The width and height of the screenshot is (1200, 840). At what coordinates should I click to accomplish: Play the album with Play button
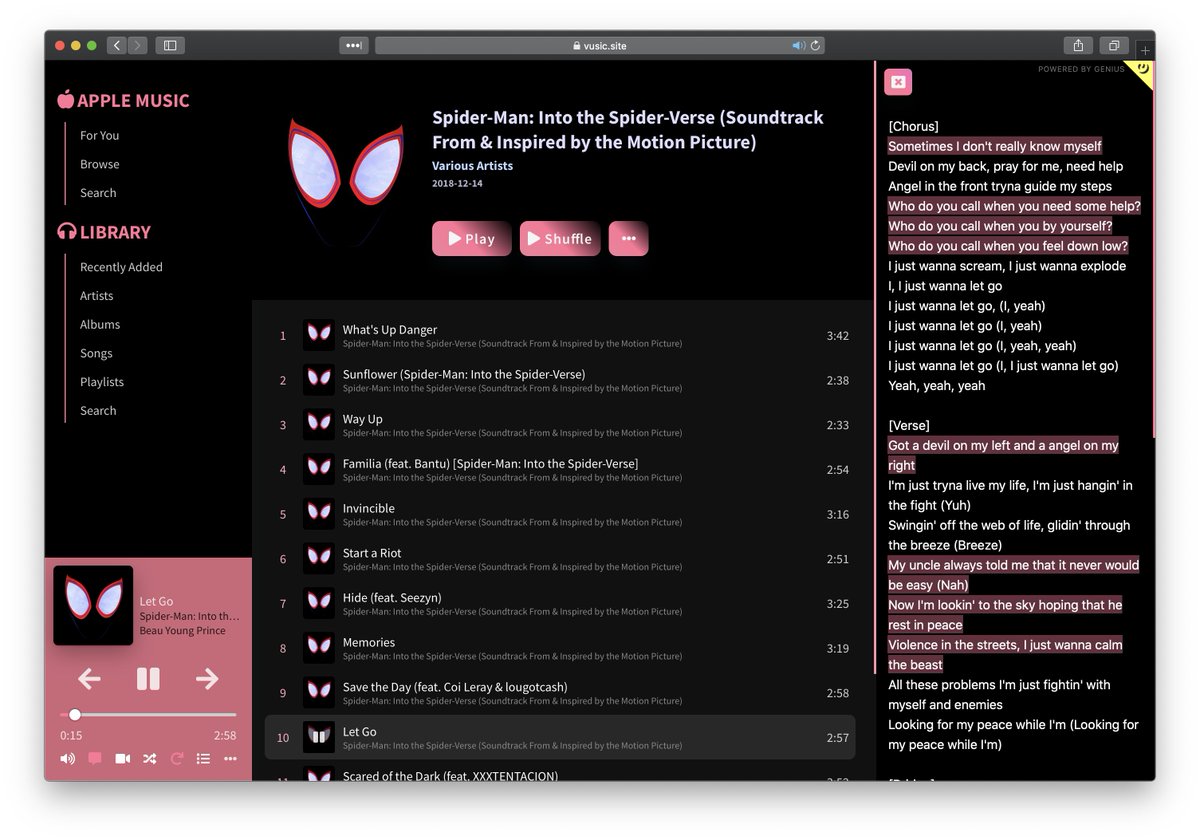[x=471, y=239]
